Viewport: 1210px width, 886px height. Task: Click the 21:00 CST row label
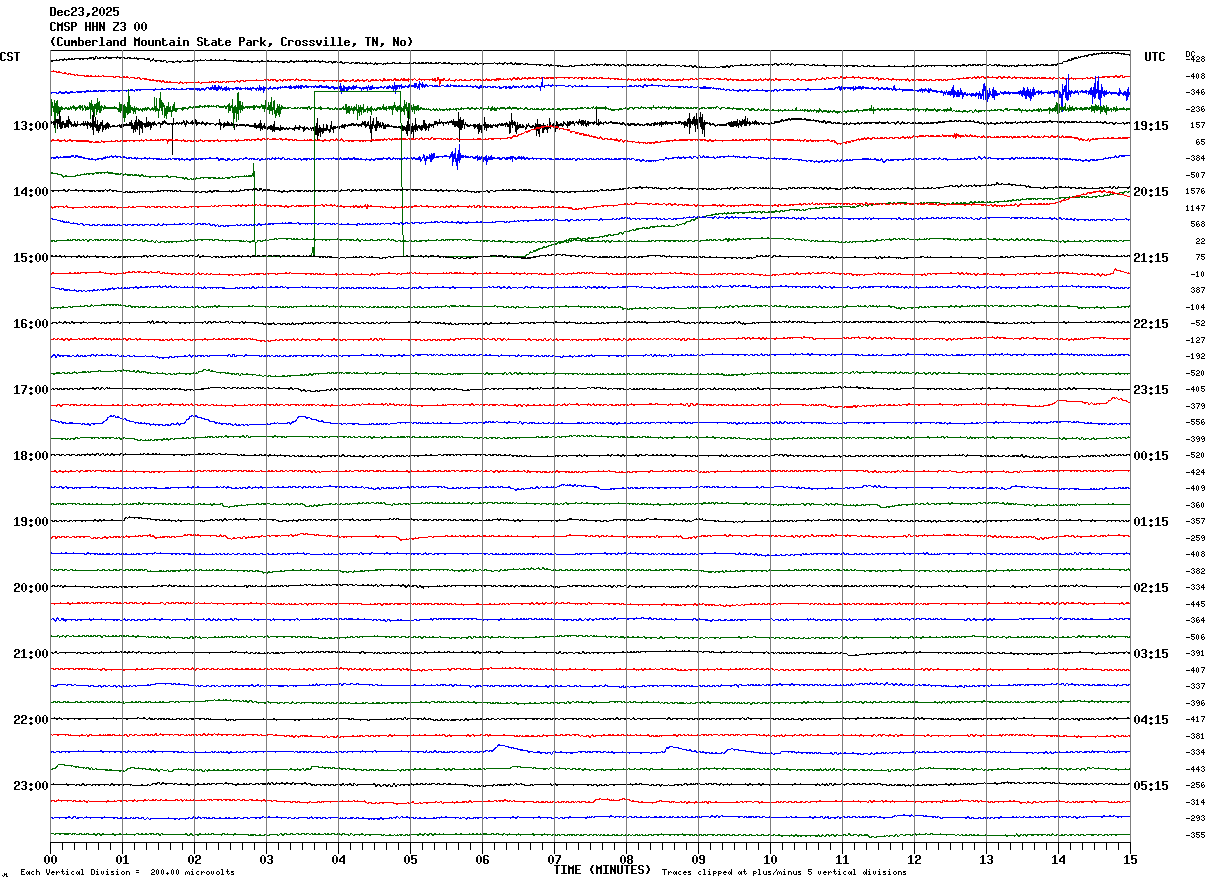[x=31, y=654]
